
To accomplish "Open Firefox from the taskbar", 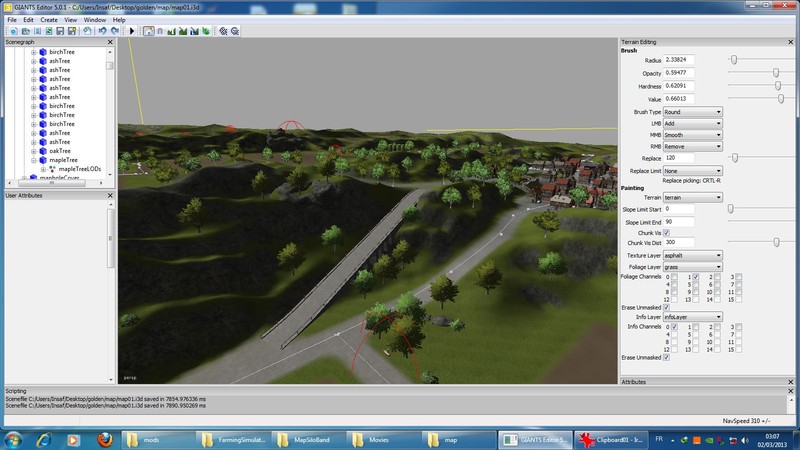I will coord(105,439).
